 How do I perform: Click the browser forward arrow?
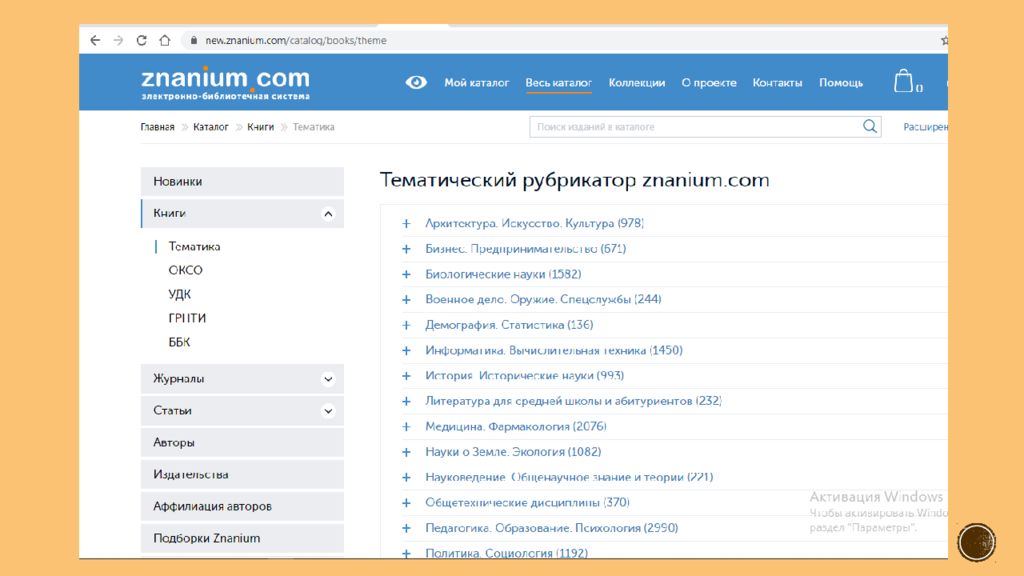tap(118, 40)
